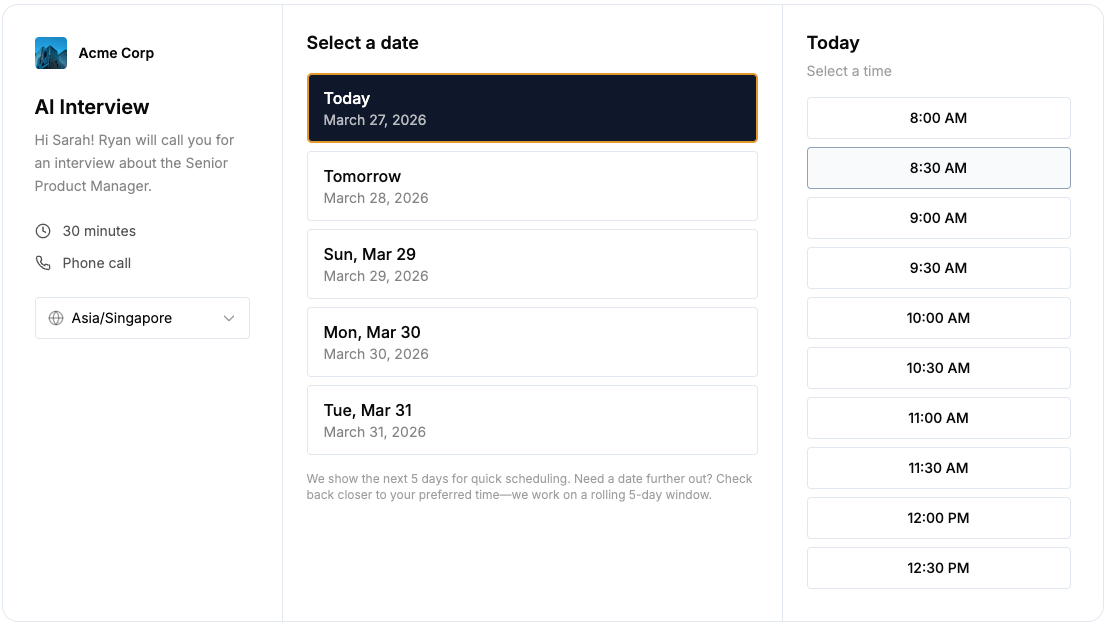Image resolution: width=1107 pixels, height=625 pixels.
Task: Click the 10:30 AM slot
Action: 938,368
